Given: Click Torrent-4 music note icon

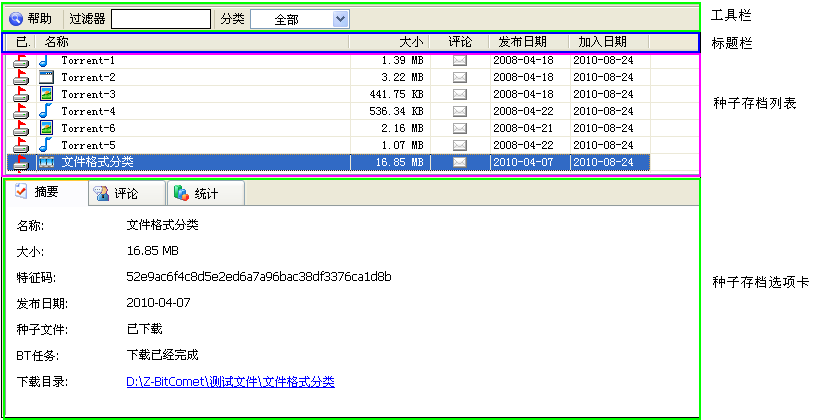Looking at the screenshot, I should [x=46, y=111].
